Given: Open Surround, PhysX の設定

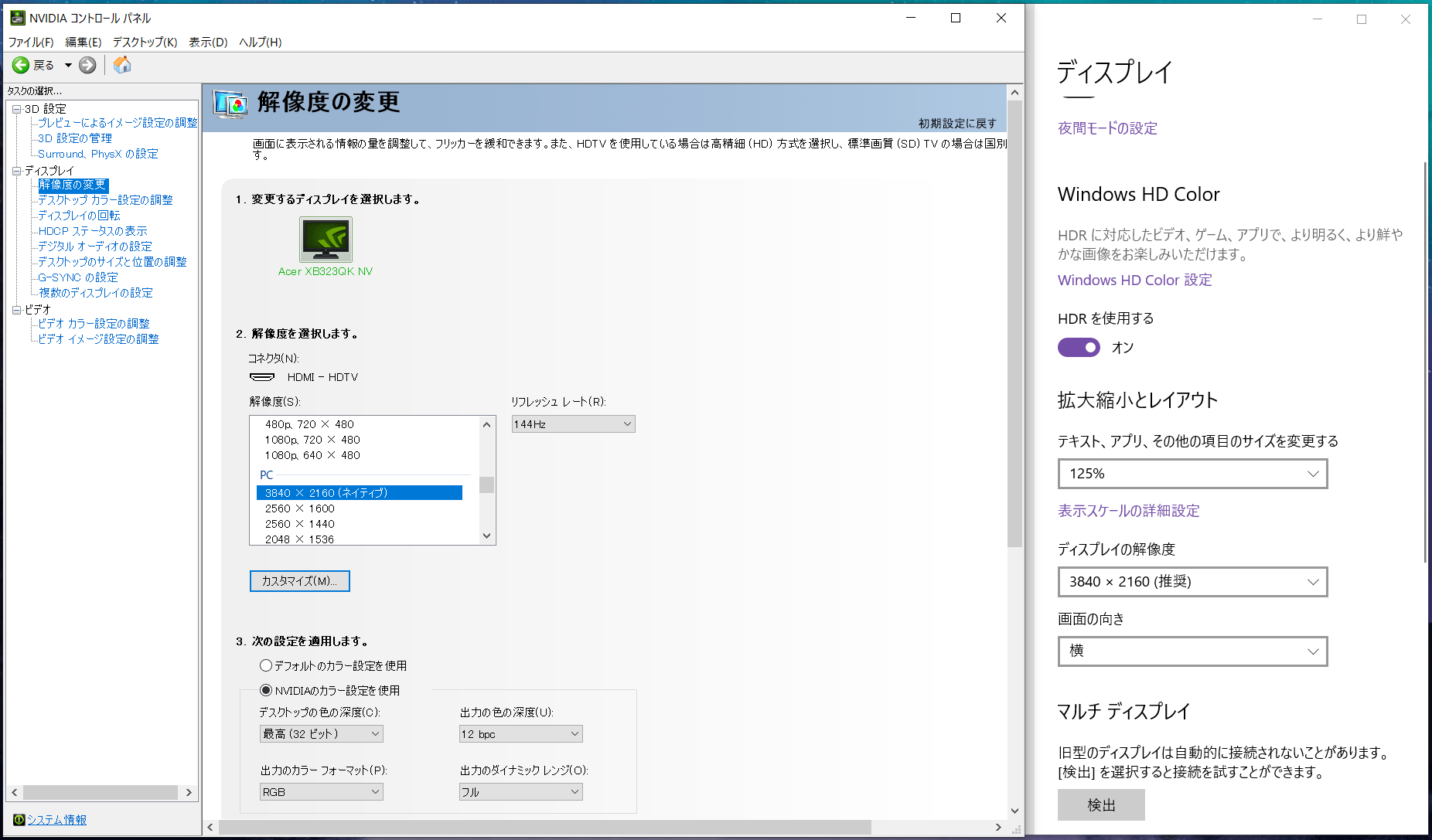Looking at the screenshot, I should [98, 154].
